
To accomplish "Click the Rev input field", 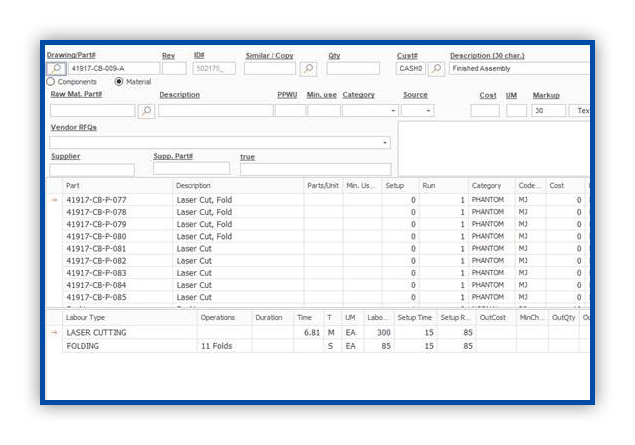I will (x=174, y=68).
